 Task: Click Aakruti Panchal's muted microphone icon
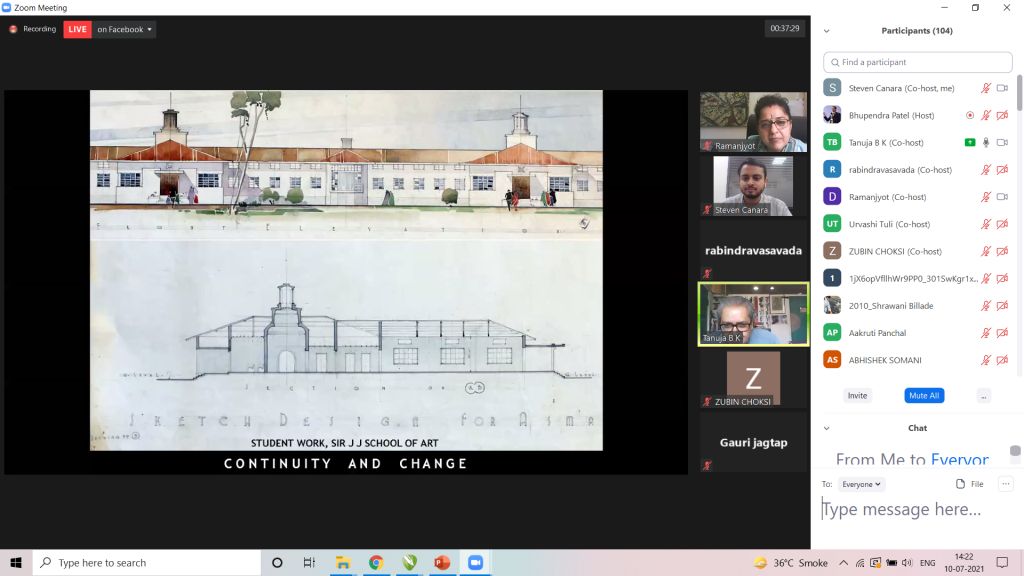tap(986, 333)
